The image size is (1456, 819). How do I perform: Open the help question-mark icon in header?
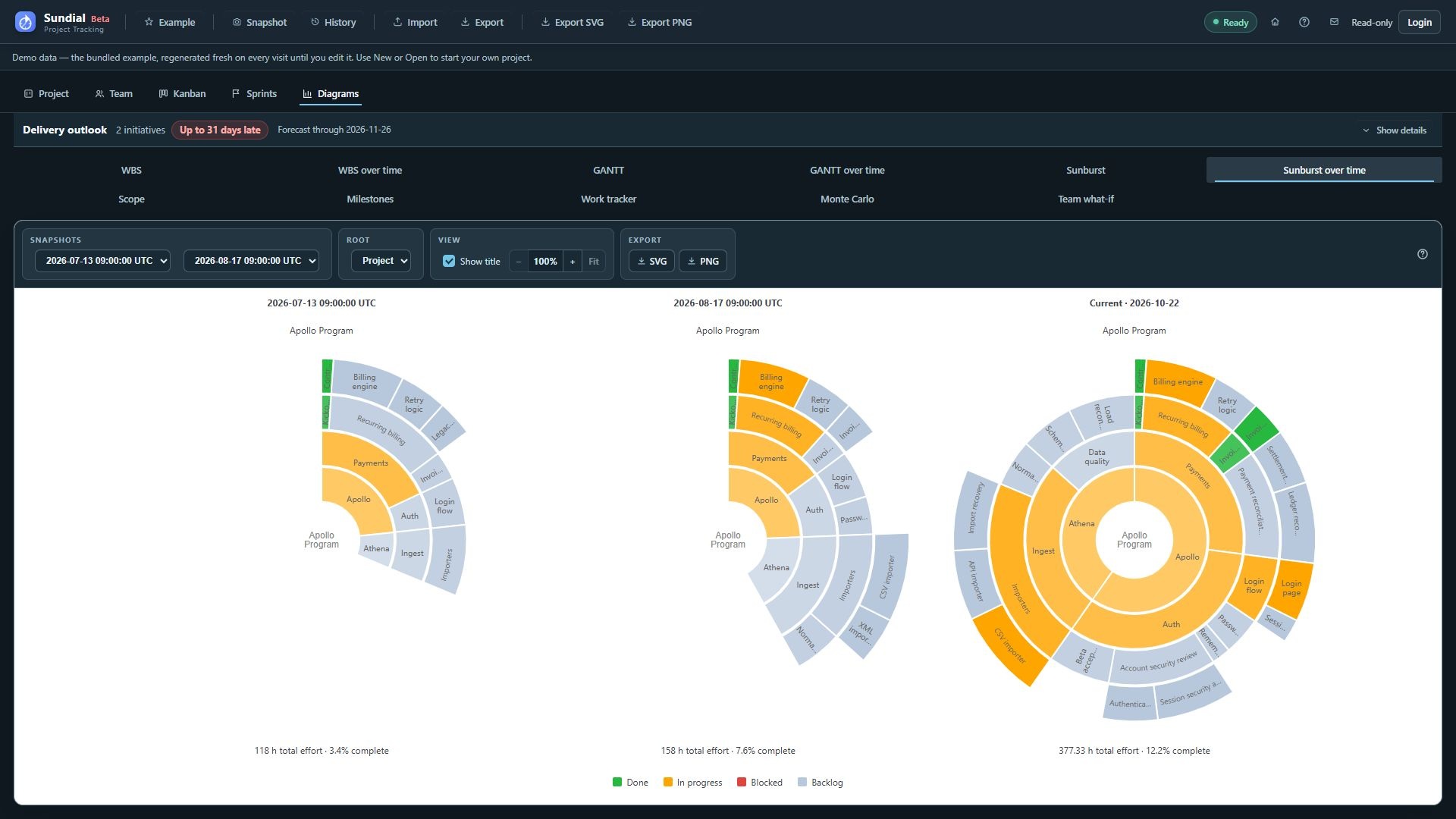[x=1304, y=22]
